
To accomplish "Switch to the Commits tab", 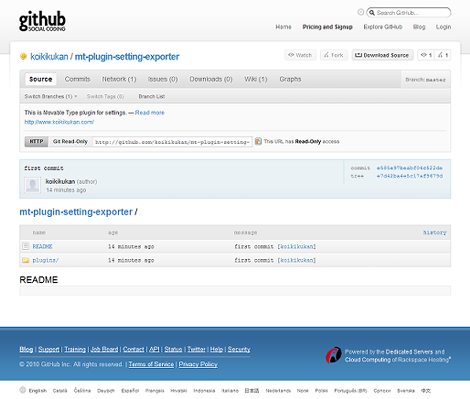I will pos(77,79).
